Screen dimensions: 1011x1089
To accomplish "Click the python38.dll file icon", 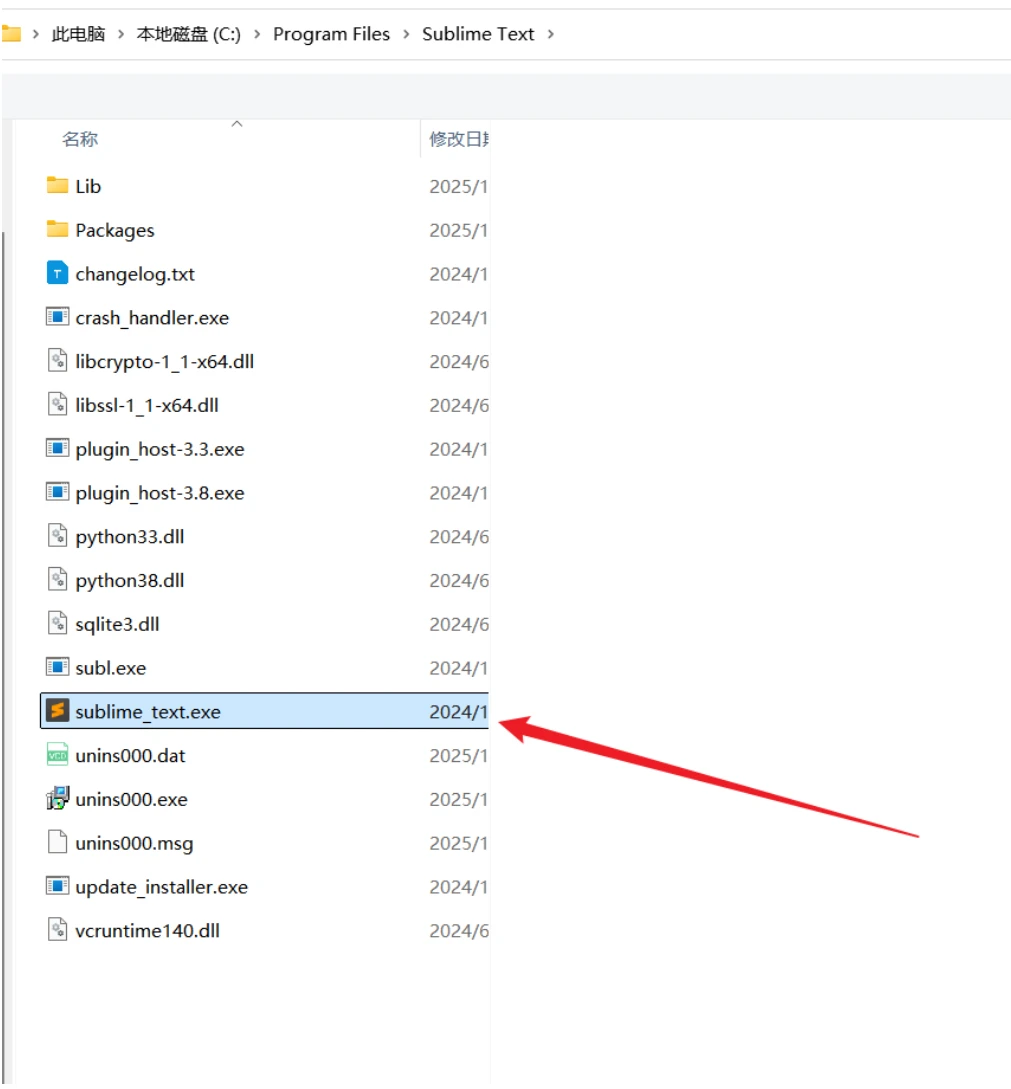I will click(x=57, y=579).
